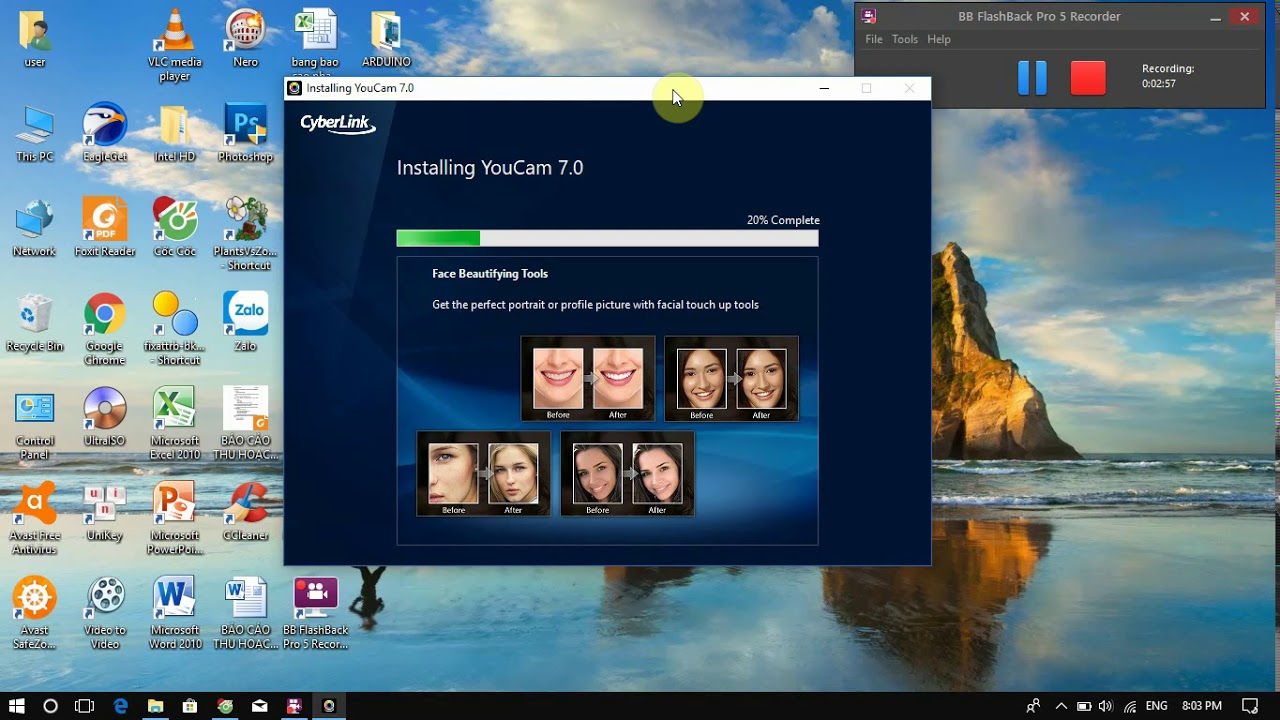Image resolution: width=1280 pixels, height=720 pixels.
Task: Open Microsoft Store from taskbar
Action: (x=190, y=706)
